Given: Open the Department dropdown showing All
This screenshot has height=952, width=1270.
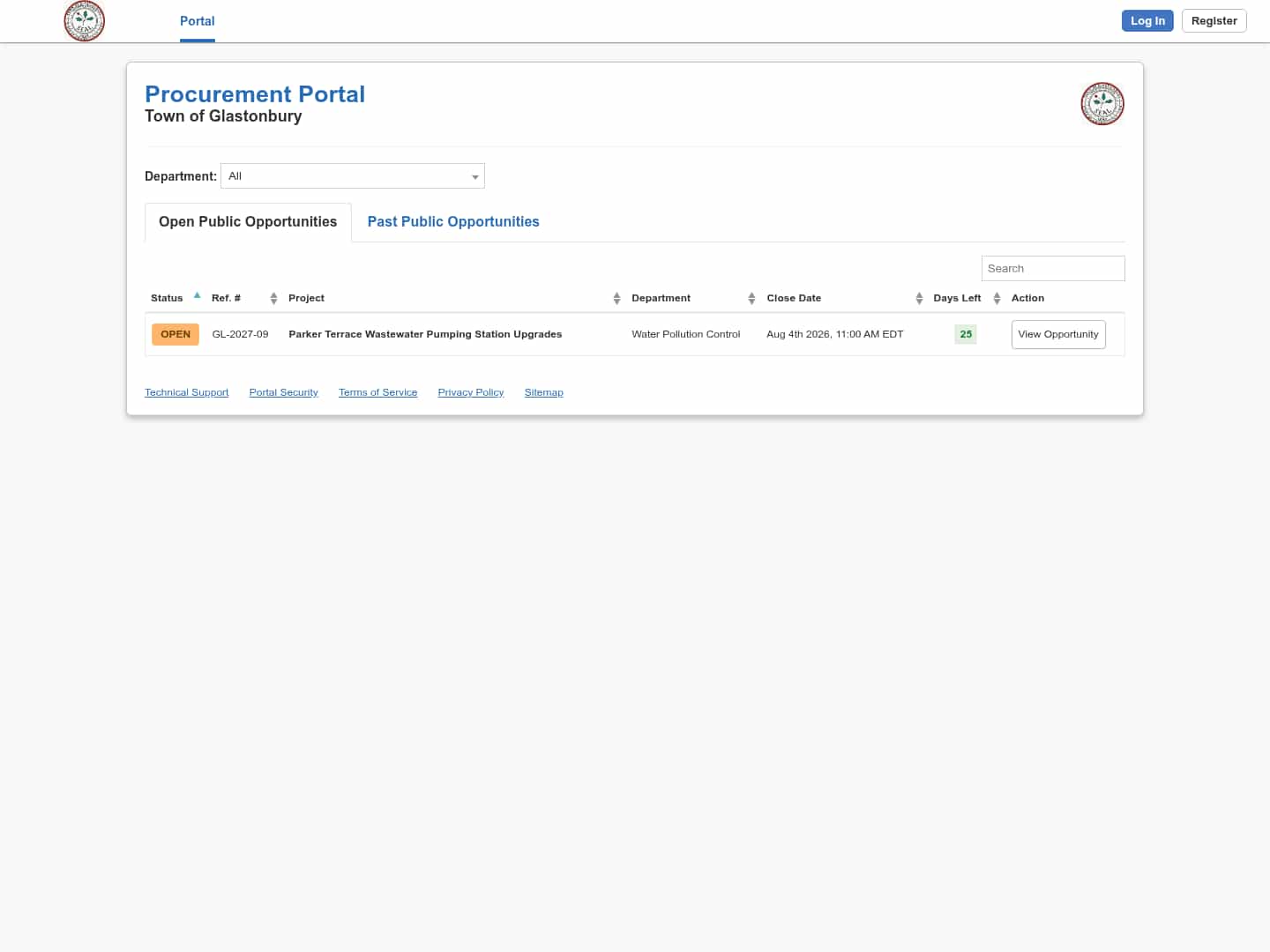Looking at the screenshot, I should click(353, 176).
